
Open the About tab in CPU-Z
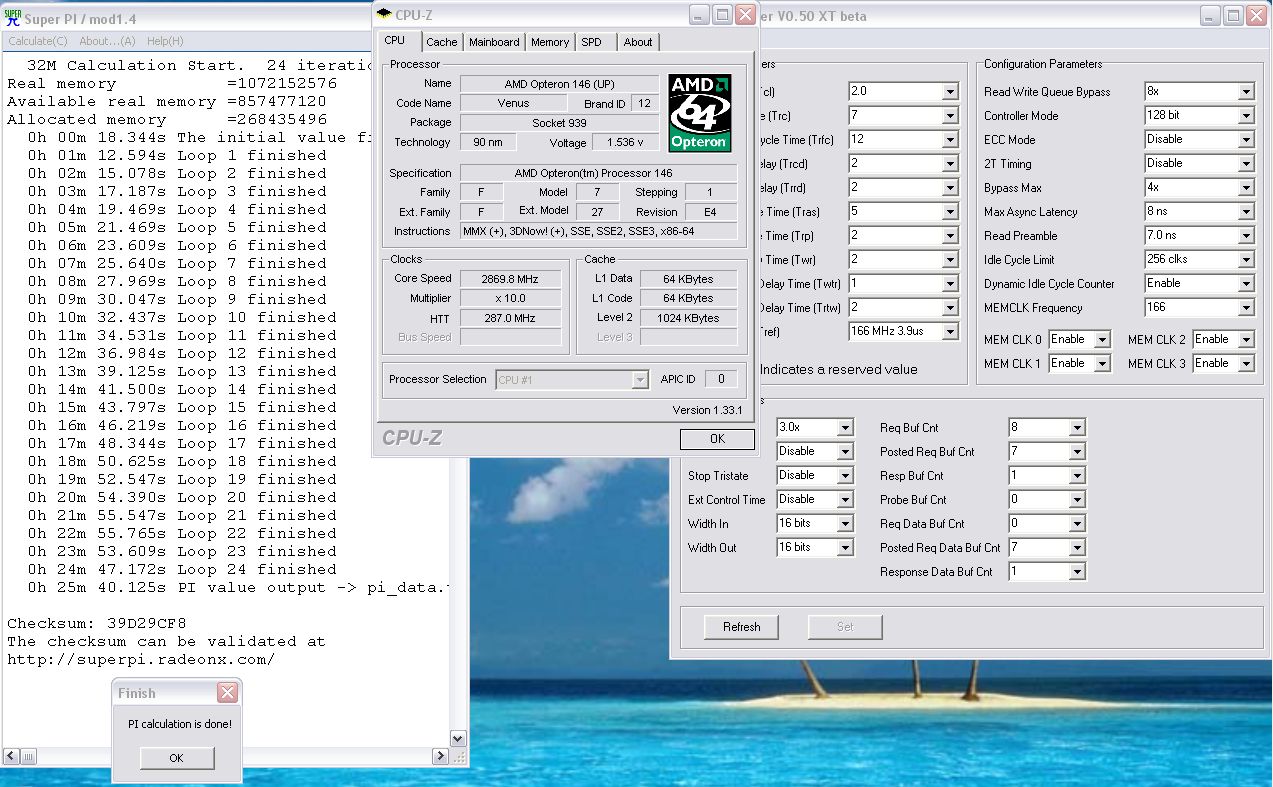point(638,42)
